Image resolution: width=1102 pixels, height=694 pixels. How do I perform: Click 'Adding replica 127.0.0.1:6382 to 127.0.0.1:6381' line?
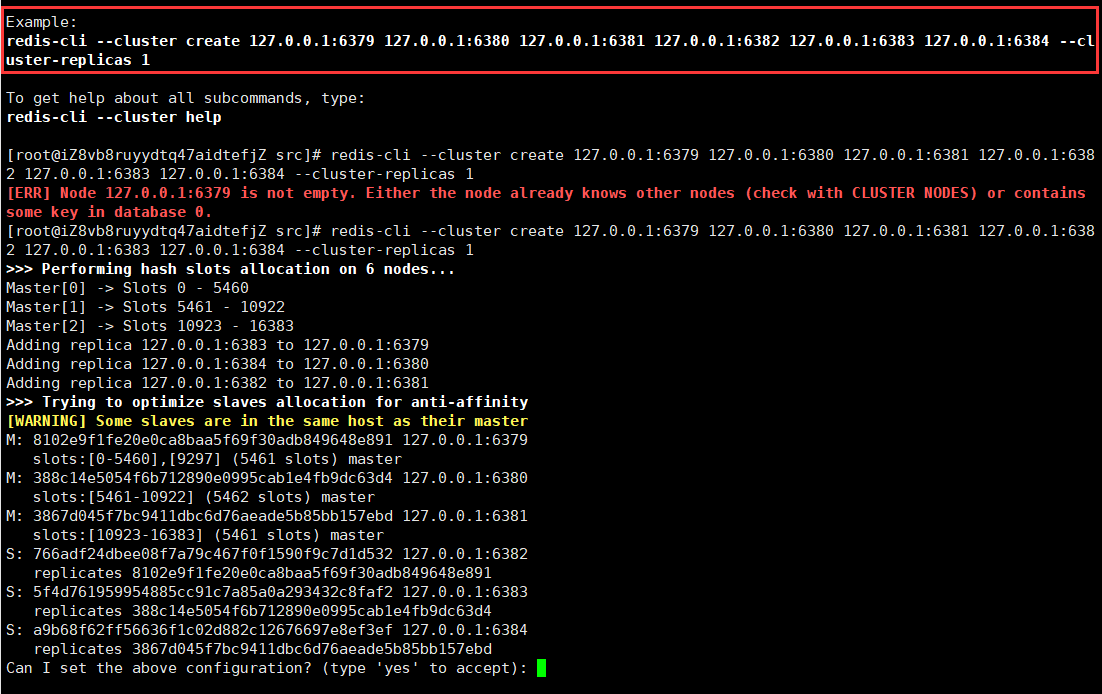tap(217, 383)
